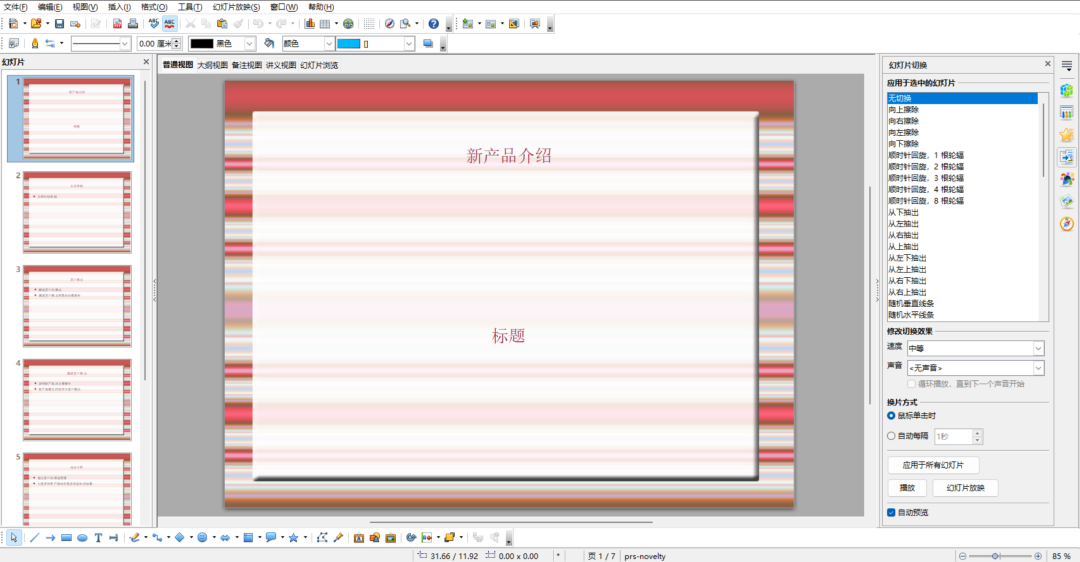Click the line width 0.00 厘米 field
Viewport: 1080px width, 562px height.
154,43
